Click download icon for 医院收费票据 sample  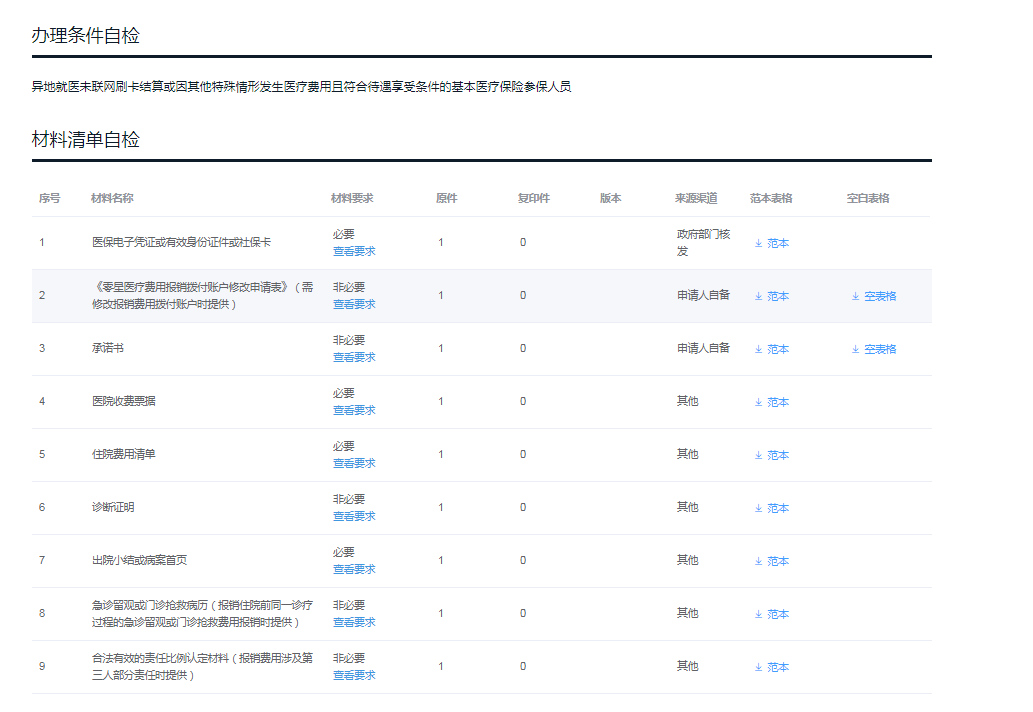(x=758, y=402)
